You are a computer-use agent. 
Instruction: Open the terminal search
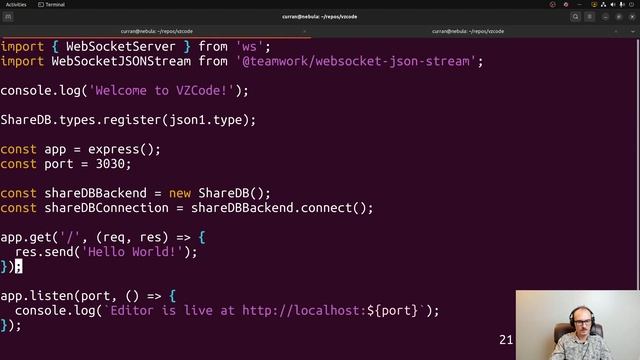point(576,17)
